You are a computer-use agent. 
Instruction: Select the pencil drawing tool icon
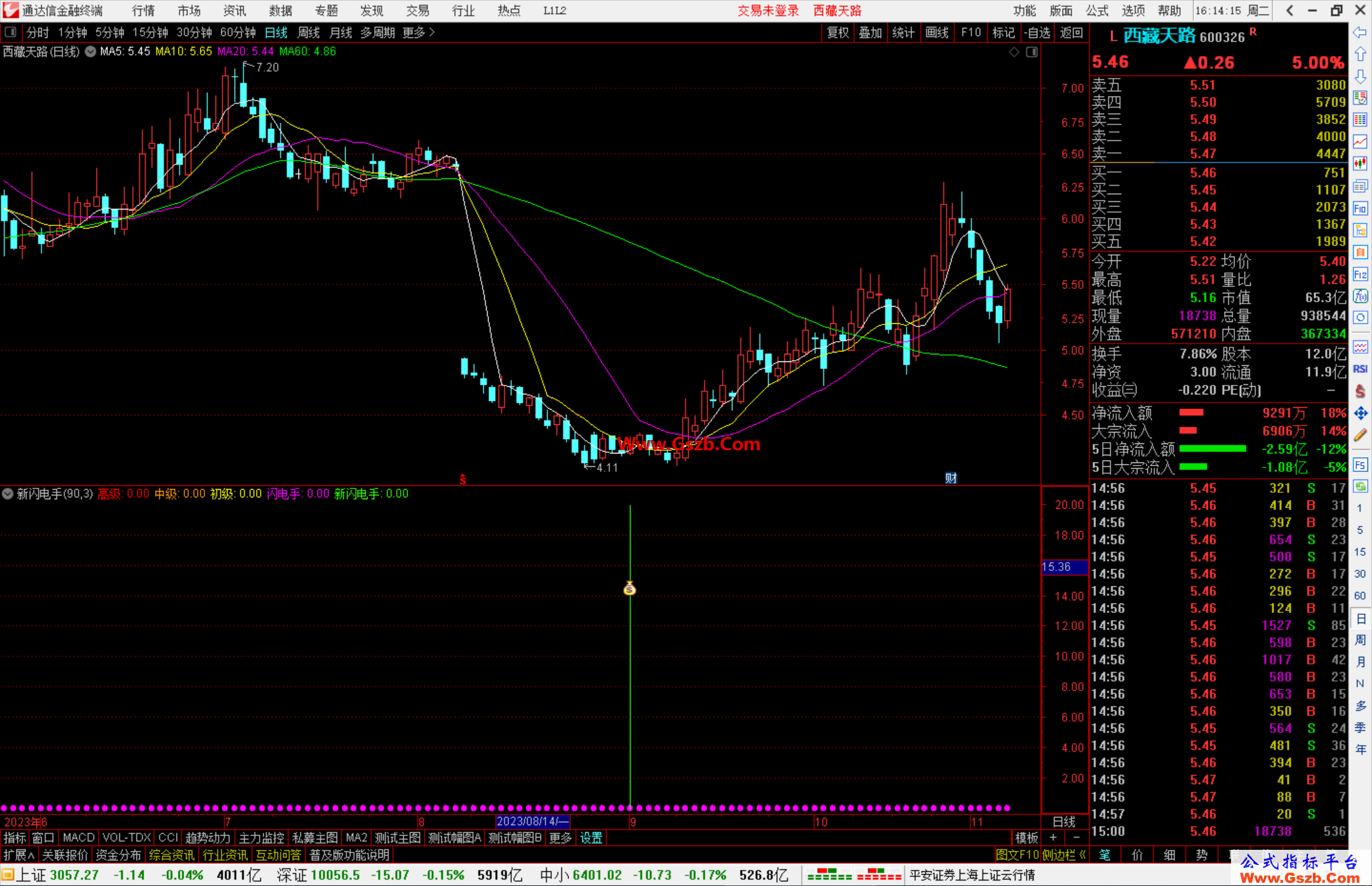[x=1360, y=436]
